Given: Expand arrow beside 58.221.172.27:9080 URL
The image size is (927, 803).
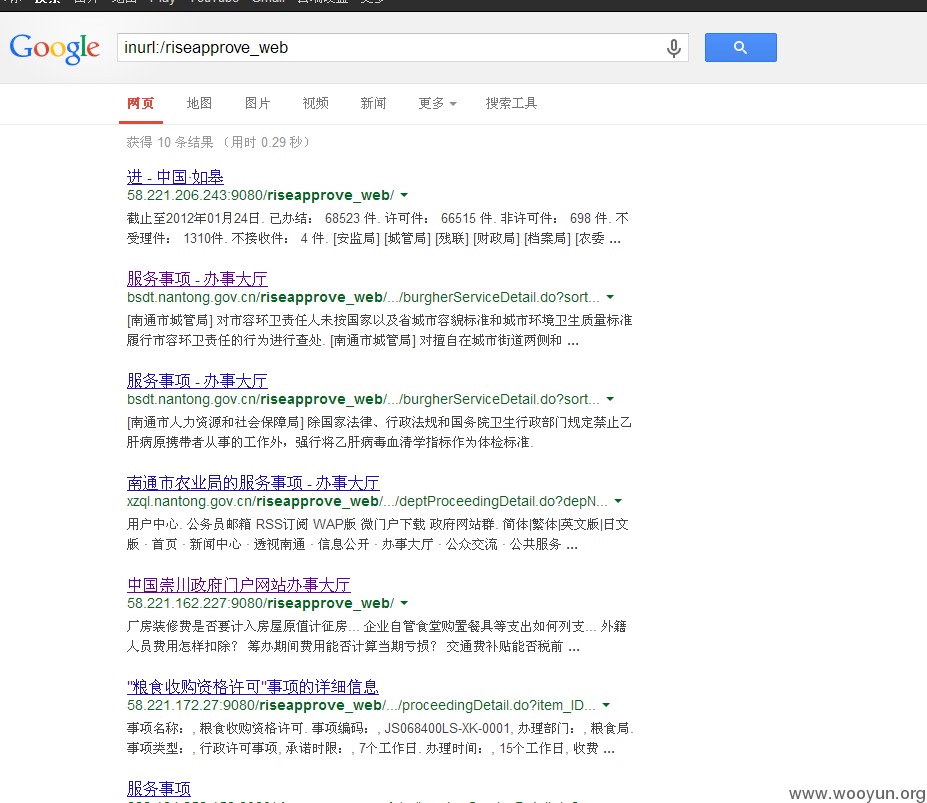Looking at the screenshot, I should pyautogui.click(x=606, y=705).
